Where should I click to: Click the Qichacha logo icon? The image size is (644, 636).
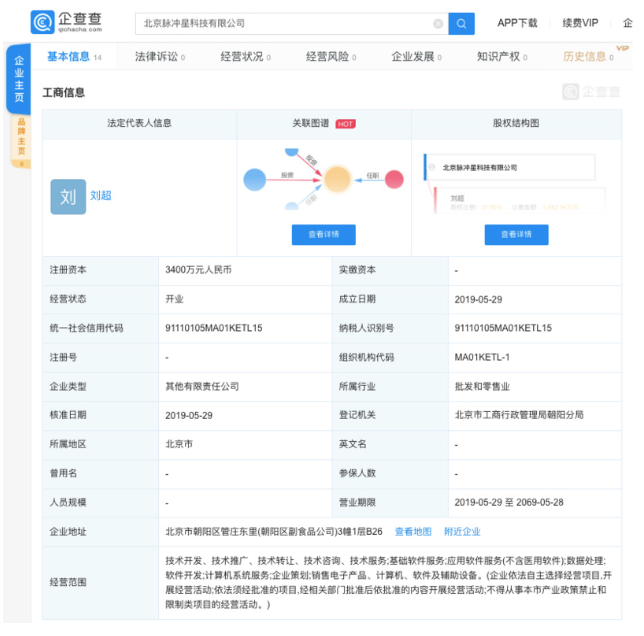pos(42,22)
